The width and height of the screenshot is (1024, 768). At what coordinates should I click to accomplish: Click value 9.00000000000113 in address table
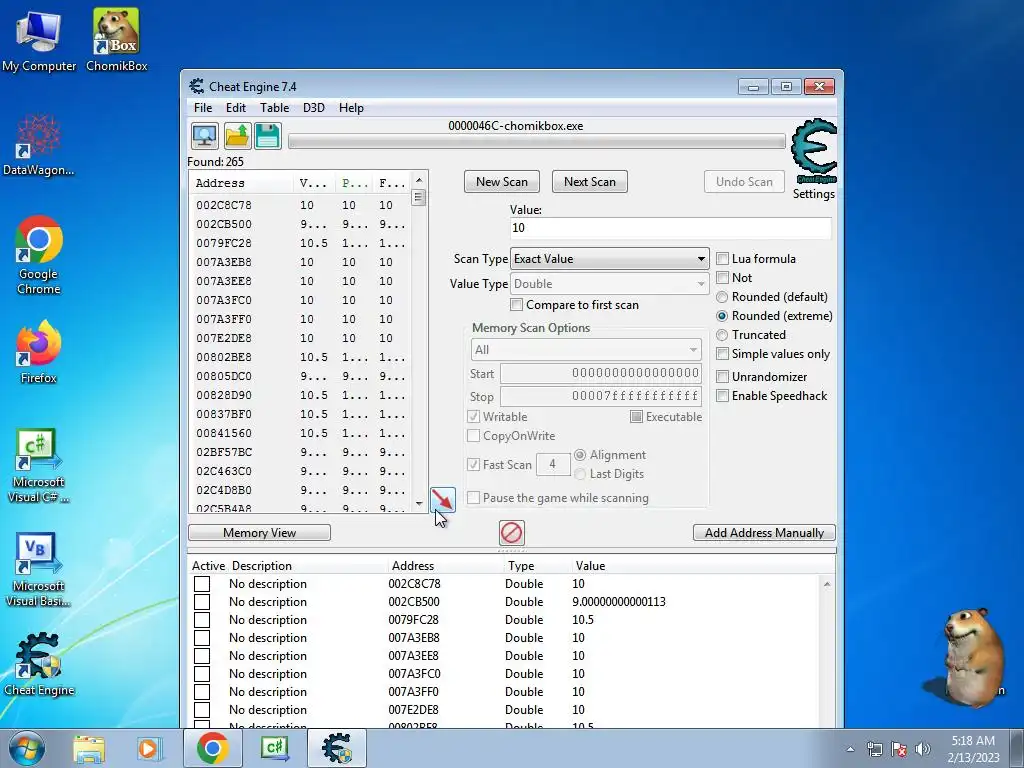619,602
